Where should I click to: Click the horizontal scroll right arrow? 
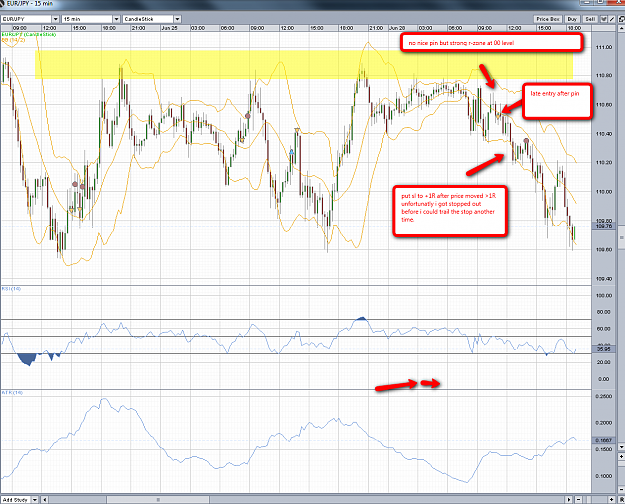coord(569,500)
